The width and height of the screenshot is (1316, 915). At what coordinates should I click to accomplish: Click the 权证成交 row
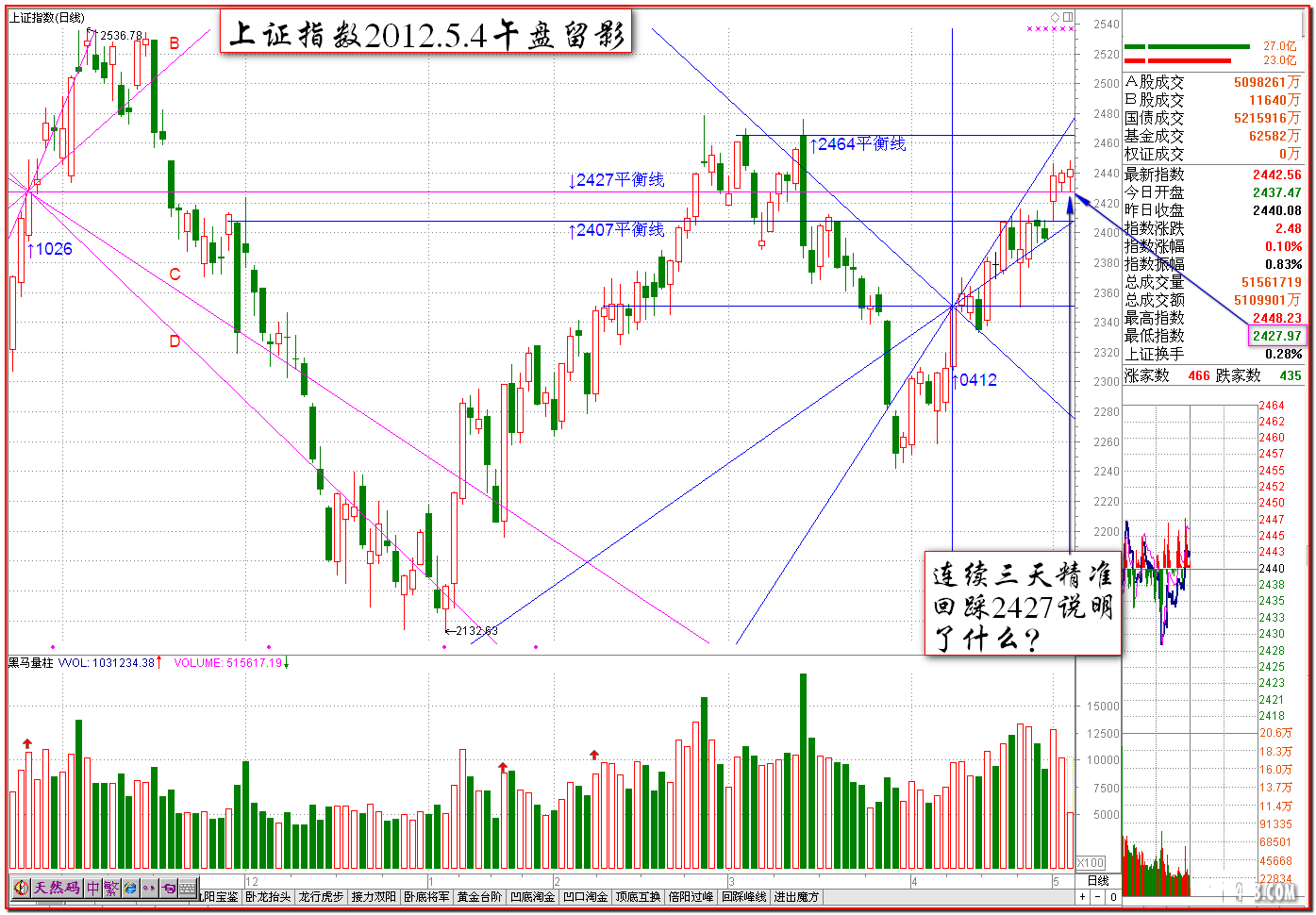(x=1212, y=154)
